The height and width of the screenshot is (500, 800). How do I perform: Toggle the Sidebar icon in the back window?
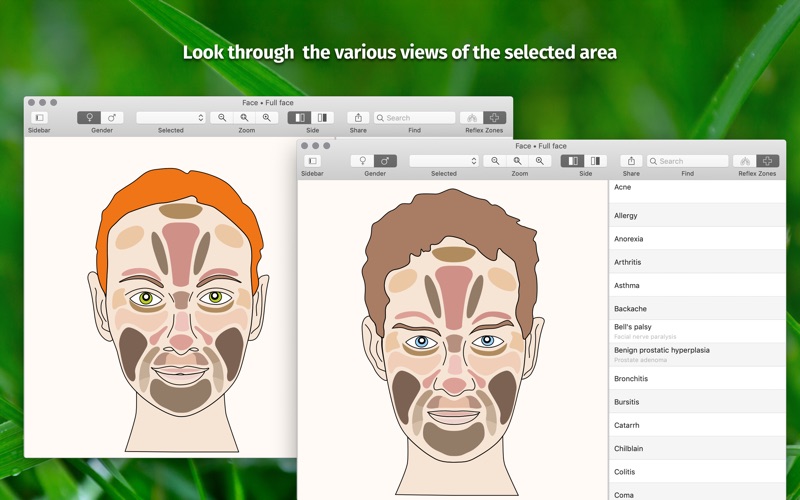coord(39,118)
